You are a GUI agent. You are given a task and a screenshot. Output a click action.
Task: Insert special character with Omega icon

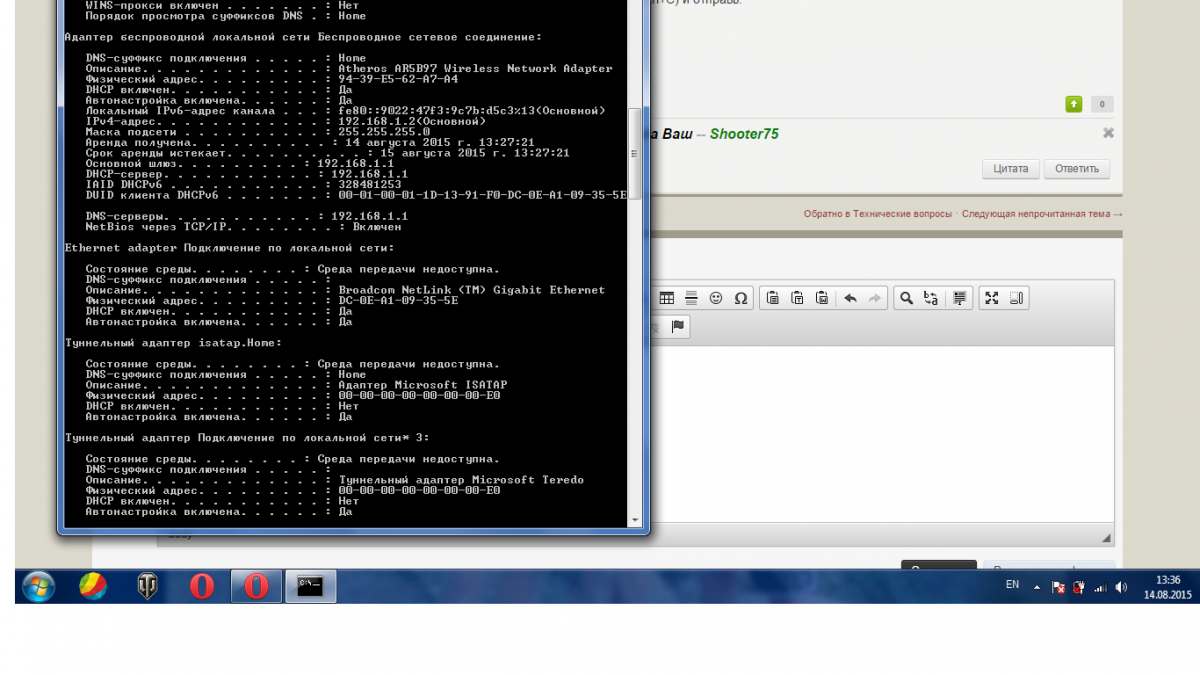tap(741, 298)
